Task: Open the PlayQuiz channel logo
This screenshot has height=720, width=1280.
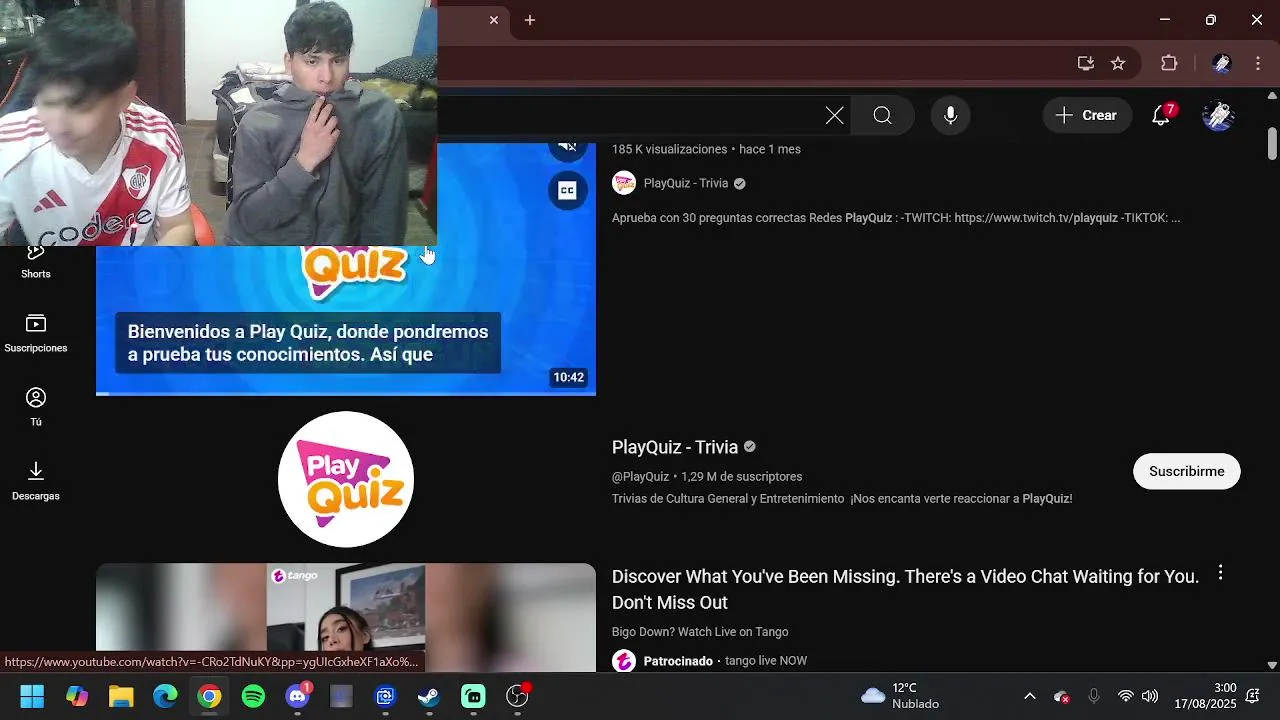Action: (346, 479)
